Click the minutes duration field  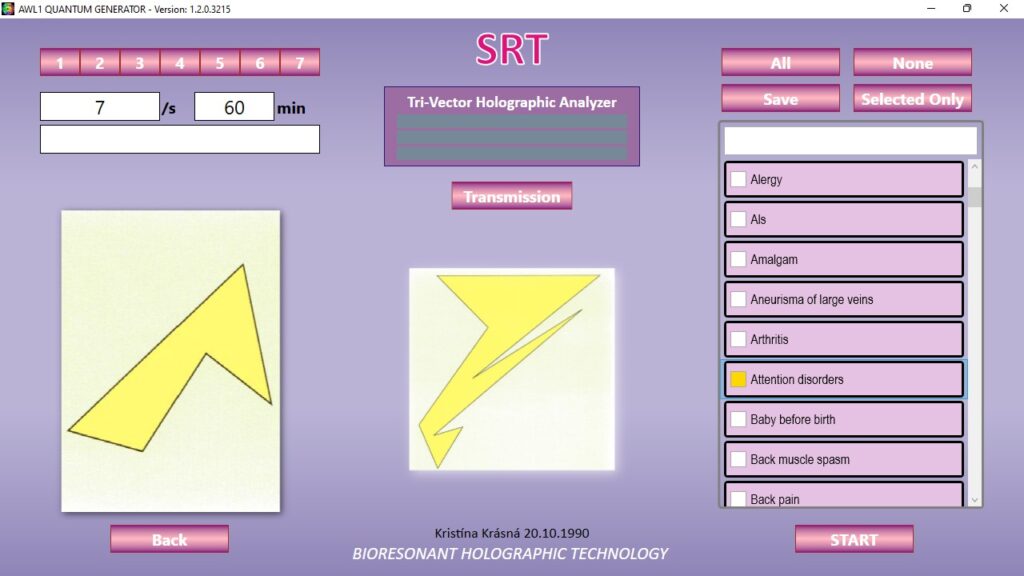point(234,107)
